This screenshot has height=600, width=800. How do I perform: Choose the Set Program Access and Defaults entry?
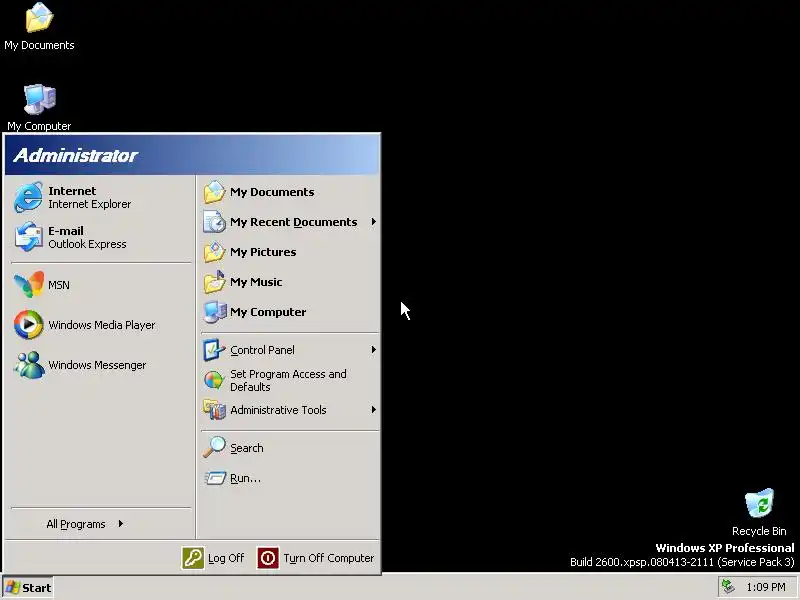pyautogui.click(x=288, y=380)
